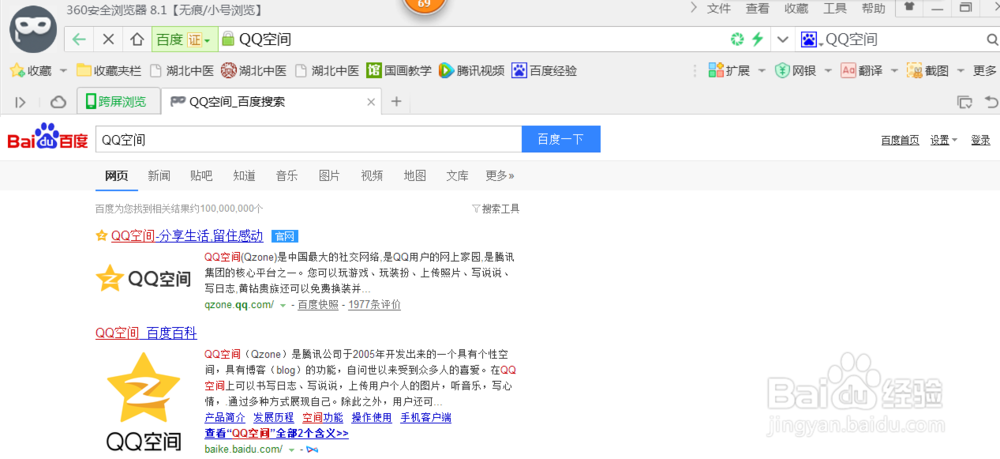Expand the 更多» categories
The height and width of the screenshot is (459, 1000).
(499, 175)
